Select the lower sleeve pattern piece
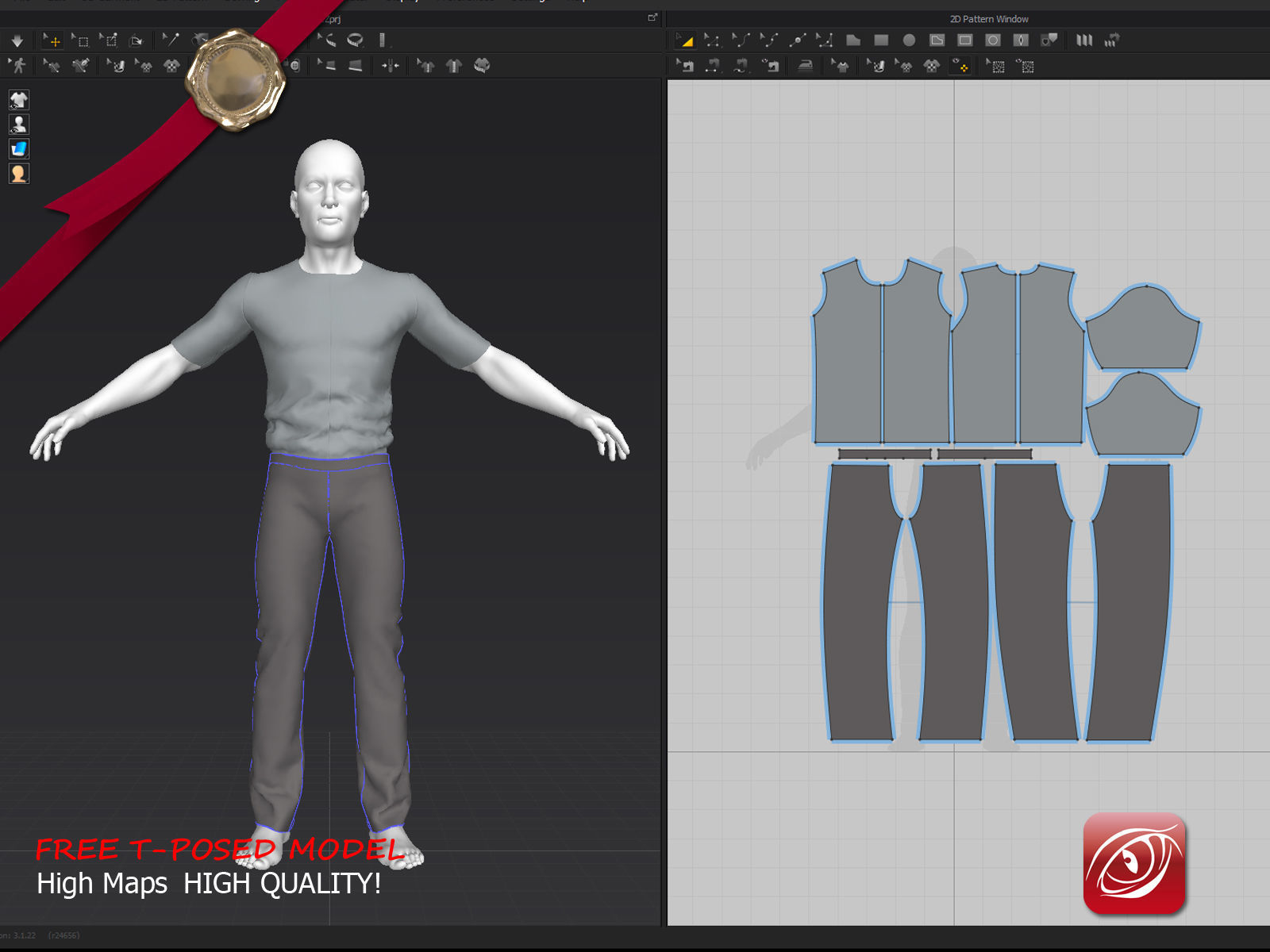 pos(1143,416)
